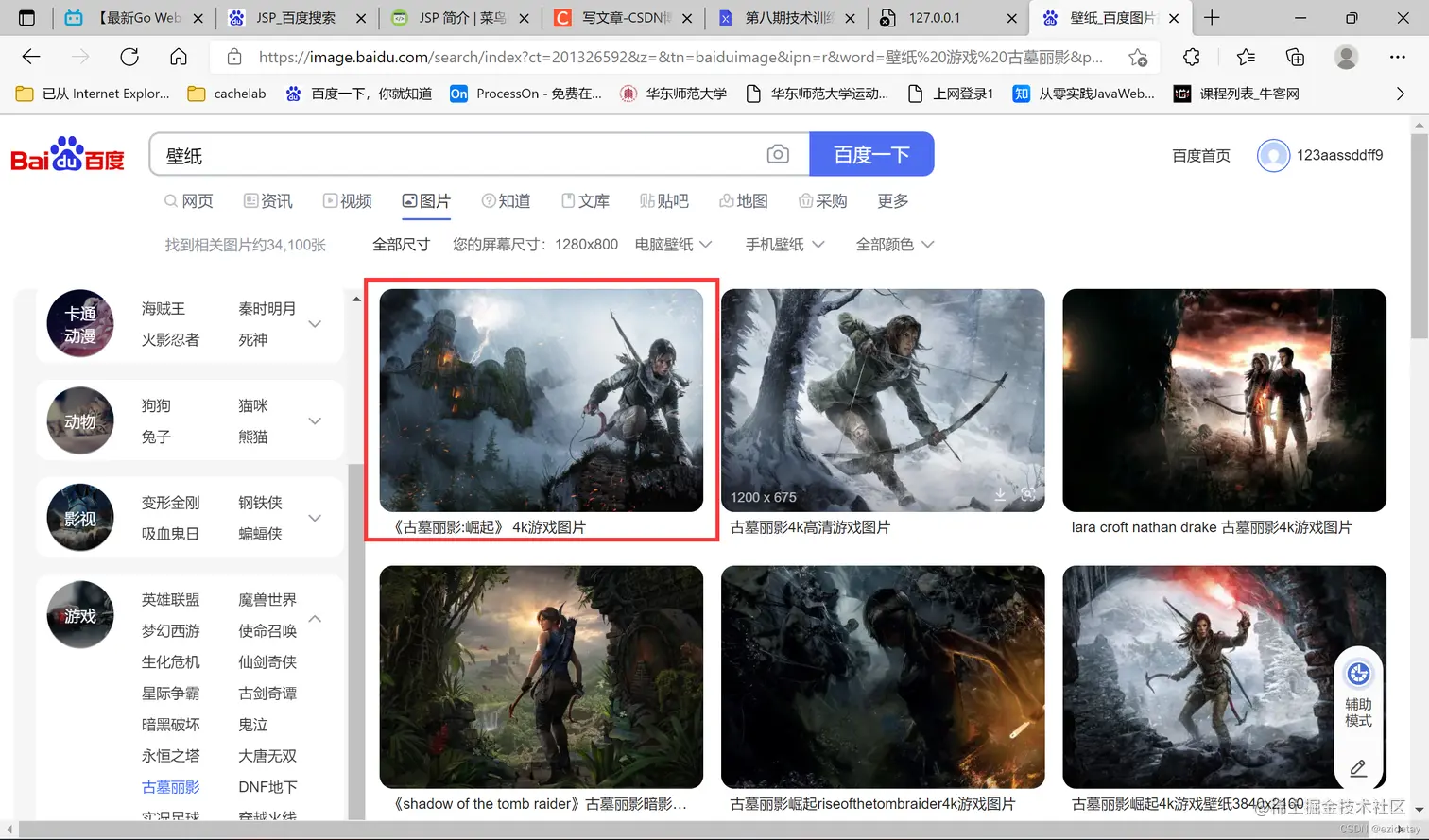
Task: Open the collections icon
Action: pos(1296,57)
